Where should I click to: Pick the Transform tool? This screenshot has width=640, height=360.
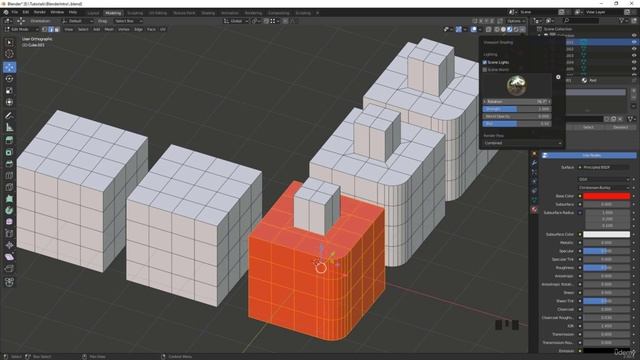coord(9,102)
